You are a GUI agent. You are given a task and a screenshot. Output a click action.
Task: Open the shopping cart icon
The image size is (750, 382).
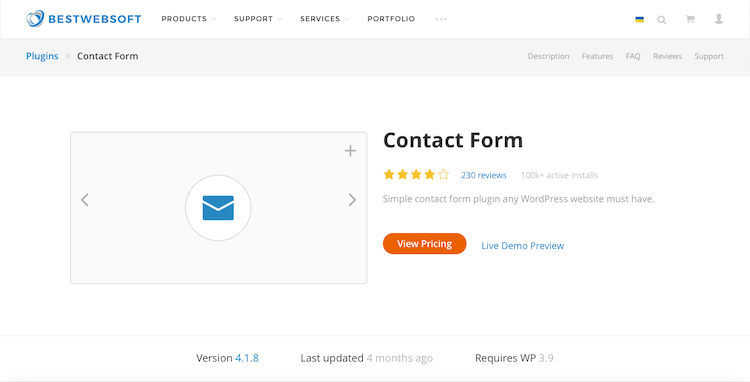(690, 19)
